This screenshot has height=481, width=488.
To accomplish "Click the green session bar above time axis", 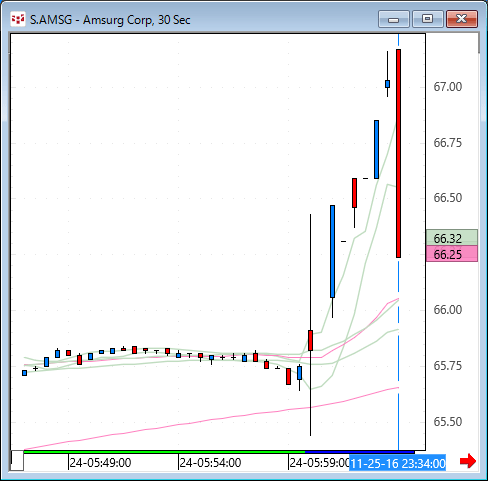I will pos(164,452).
